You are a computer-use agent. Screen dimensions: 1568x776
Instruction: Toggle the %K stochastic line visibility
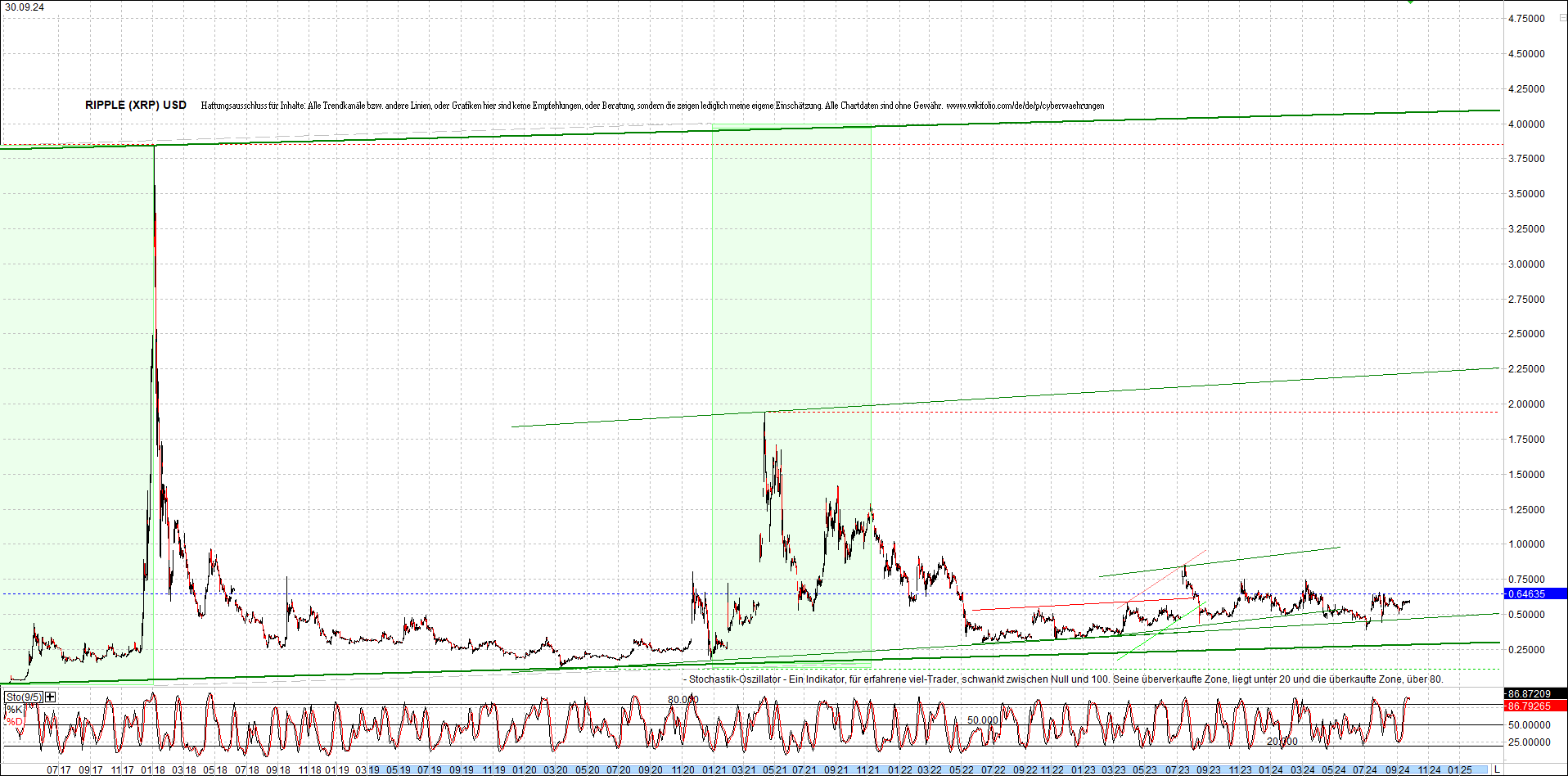pyautogui.click(x=14, y=710)
